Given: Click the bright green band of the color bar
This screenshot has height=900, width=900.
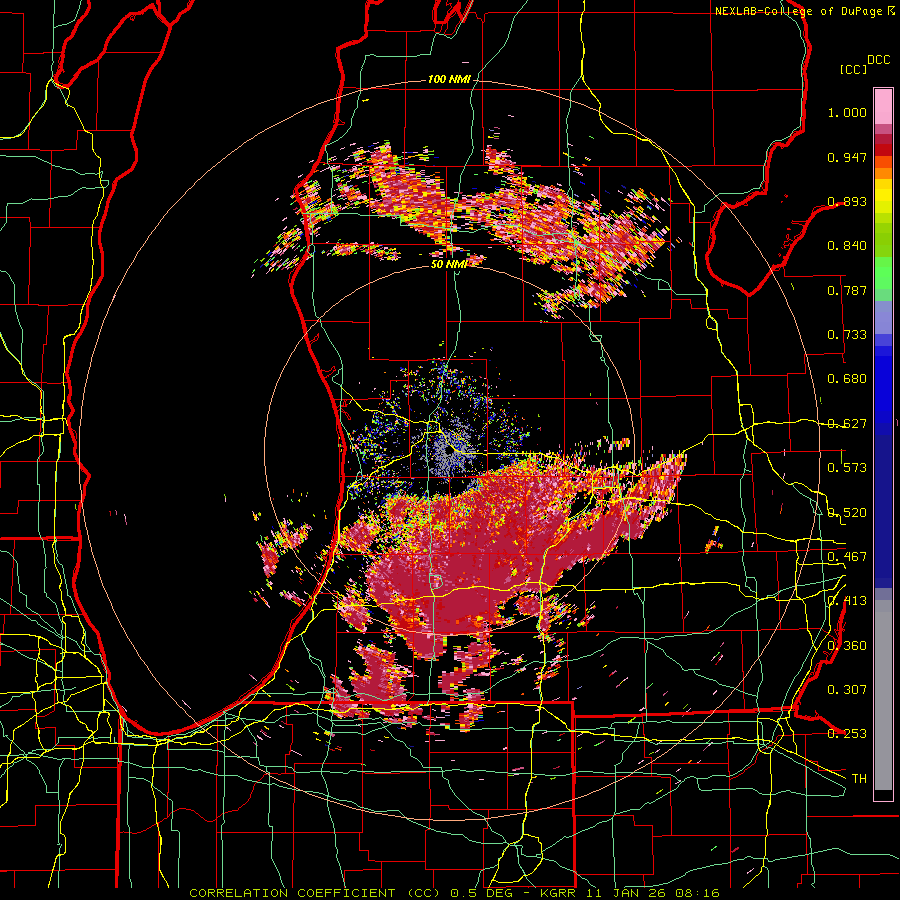Looking at the screenshot, I should [x=883, y=273].
